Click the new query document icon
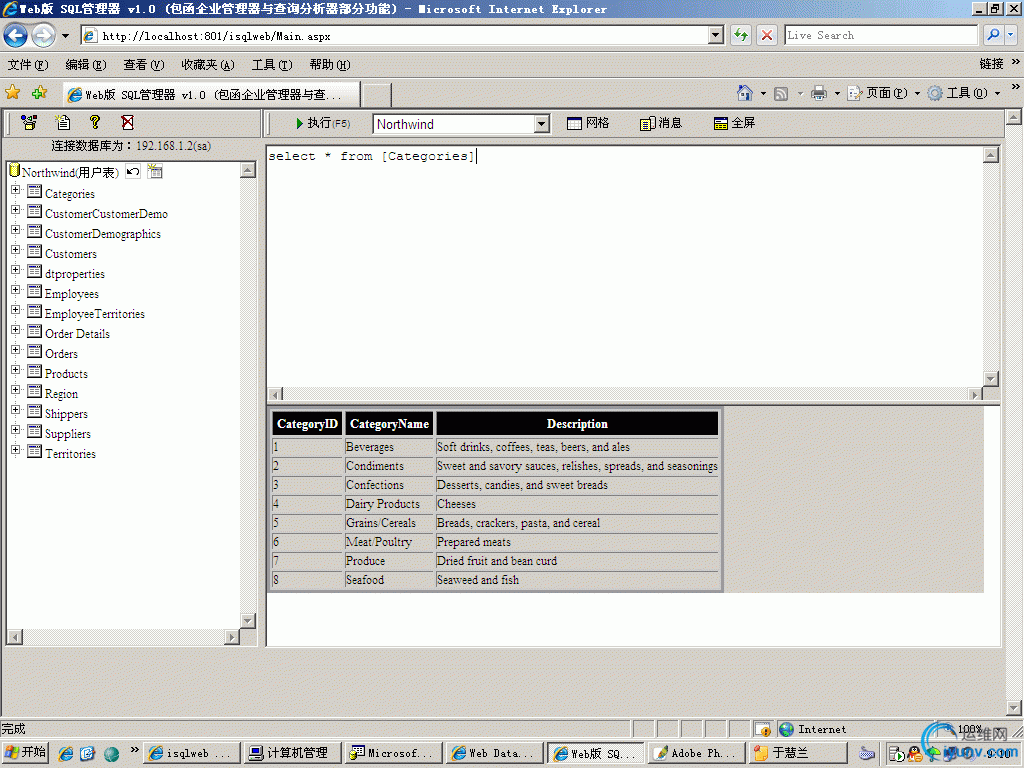 coord(63,122)
